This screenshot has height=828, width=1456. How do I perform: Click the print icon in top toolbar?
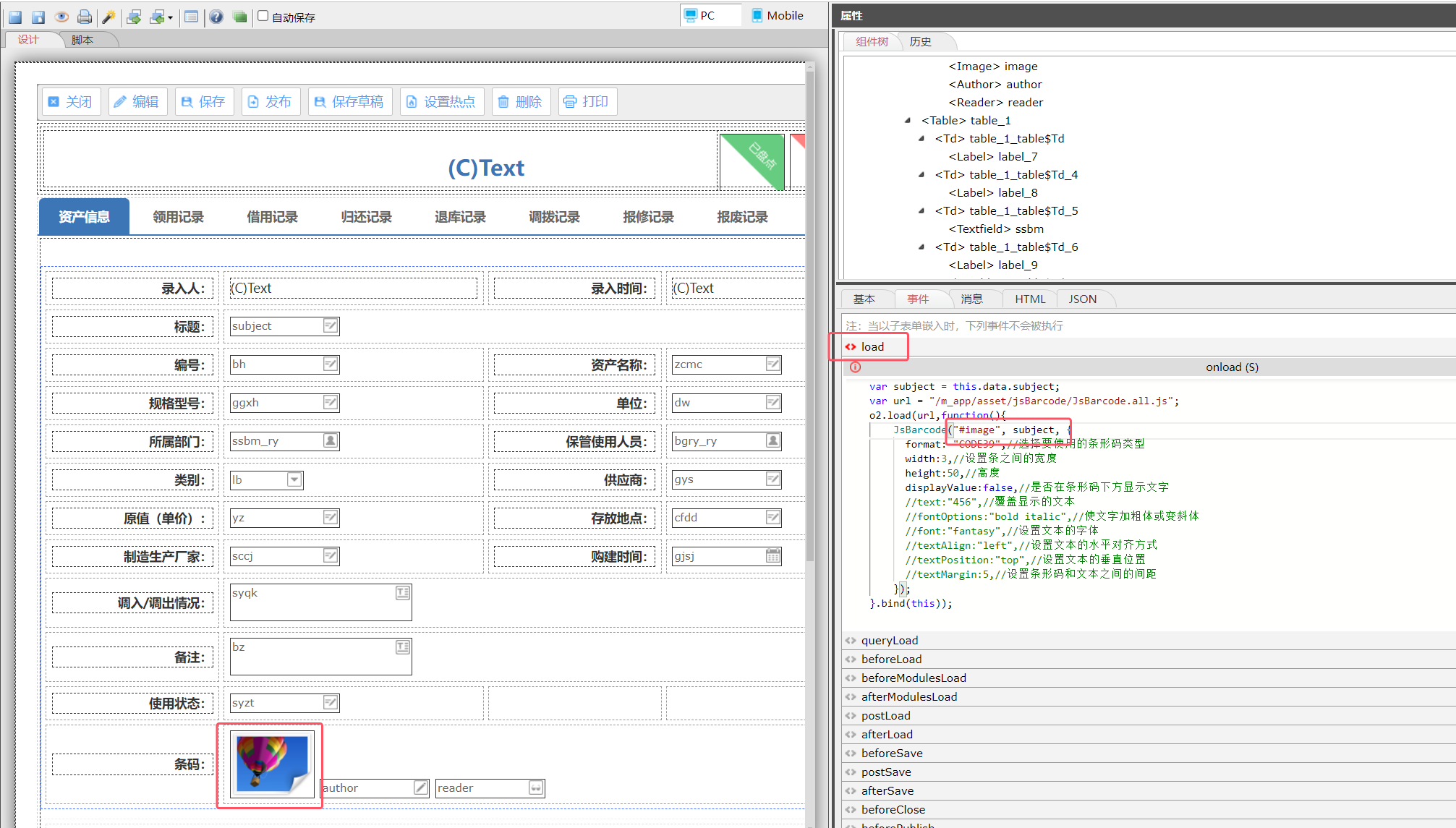(85, 17)
